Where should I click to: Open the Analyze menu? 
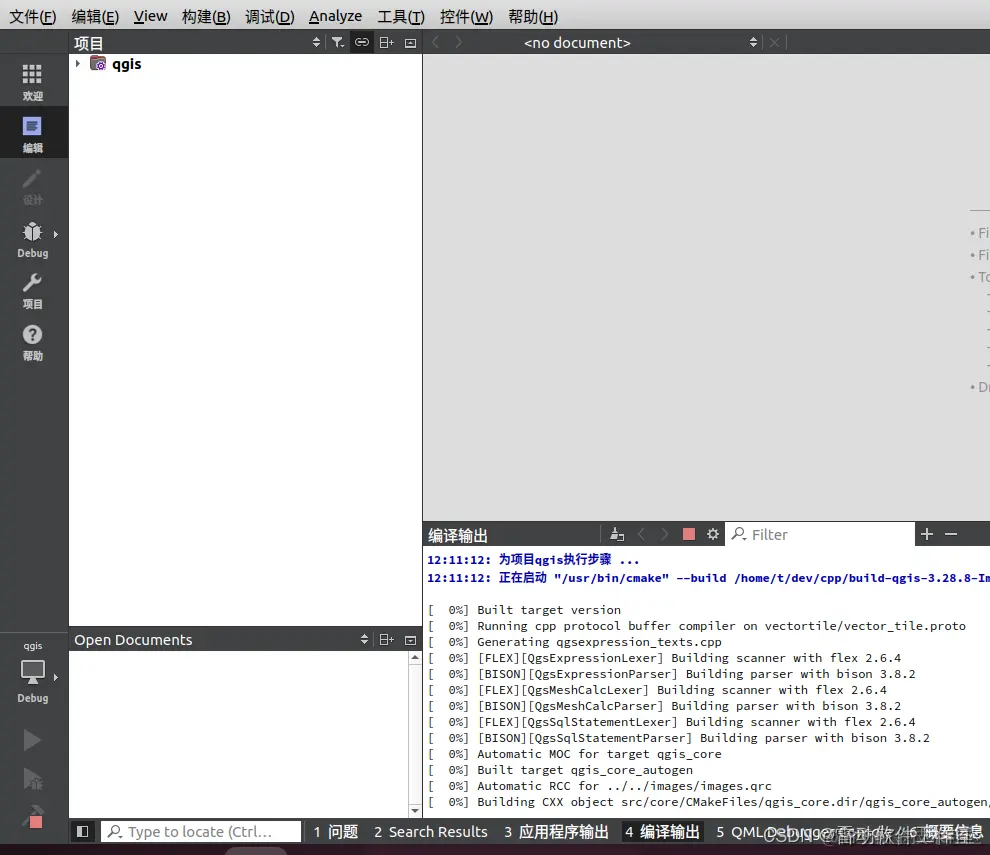[x=335, y=16]
